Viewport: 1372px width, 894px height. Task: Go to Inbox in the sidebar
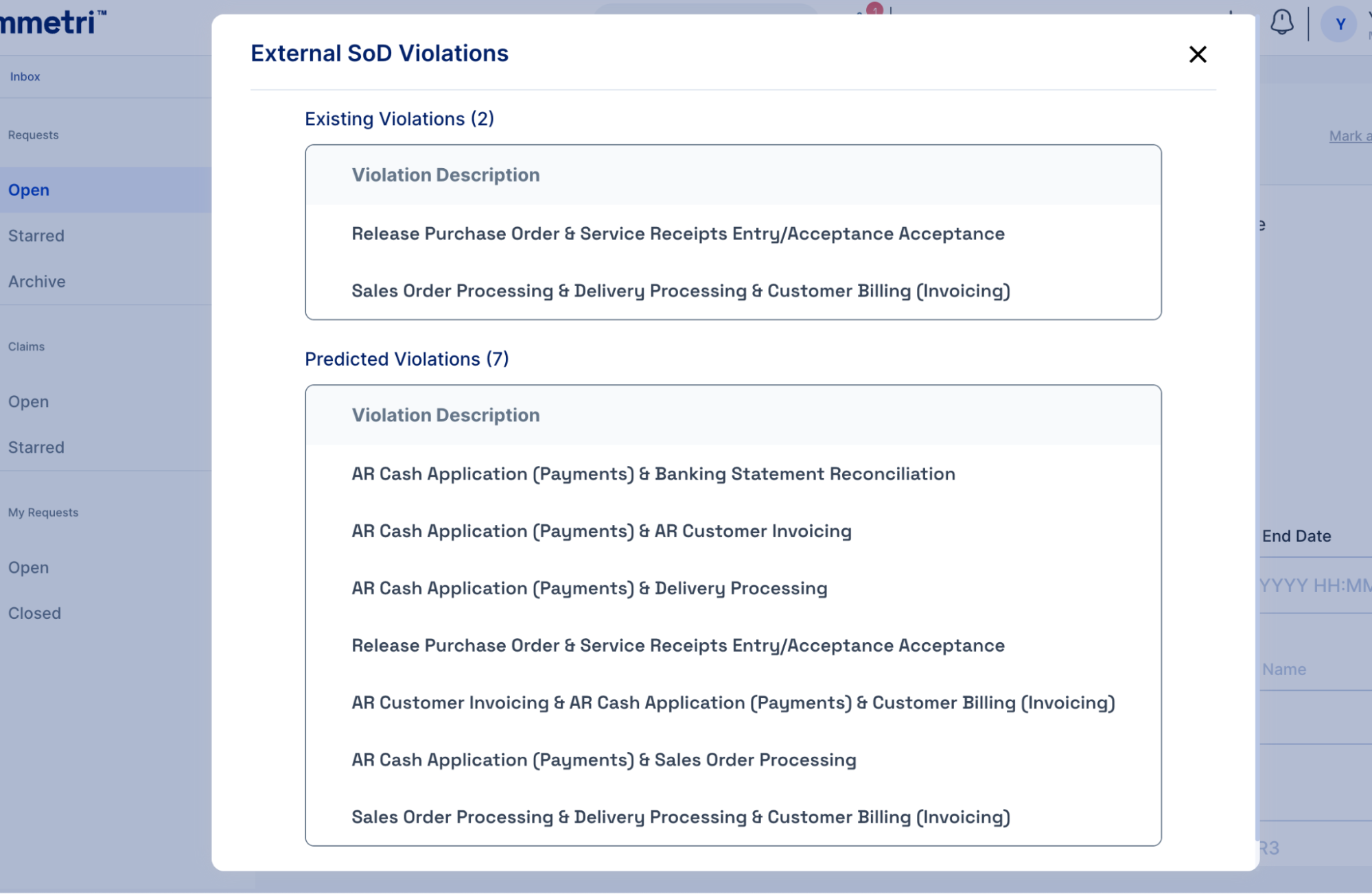25,77
